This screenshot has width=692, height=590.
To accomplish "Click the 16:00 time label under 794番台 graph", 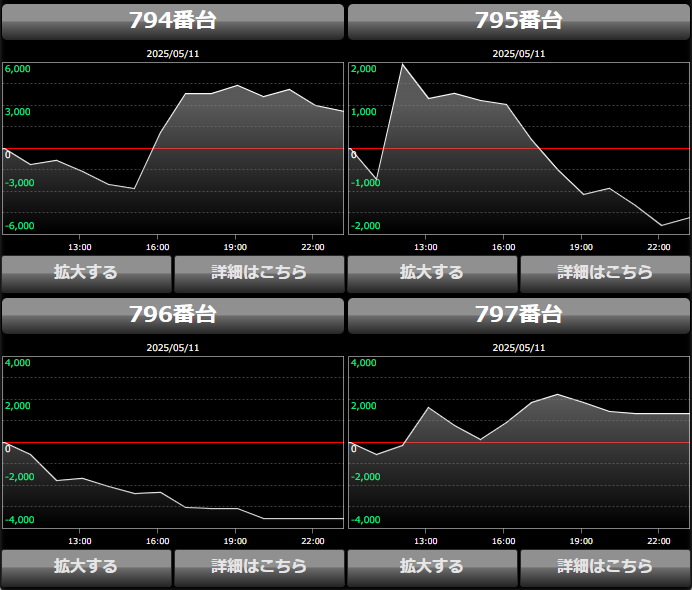I will (158, 247).
